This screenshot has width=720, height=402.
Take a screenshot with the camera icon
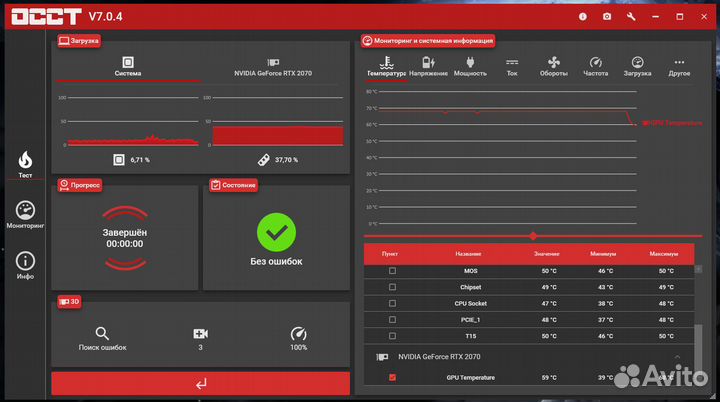point(607,17)
